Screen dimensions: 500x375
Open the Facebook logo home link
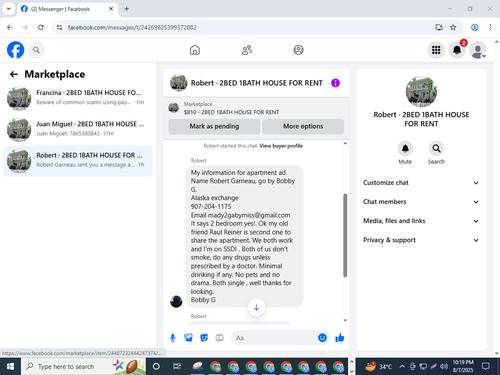click(x=15, y=50)
